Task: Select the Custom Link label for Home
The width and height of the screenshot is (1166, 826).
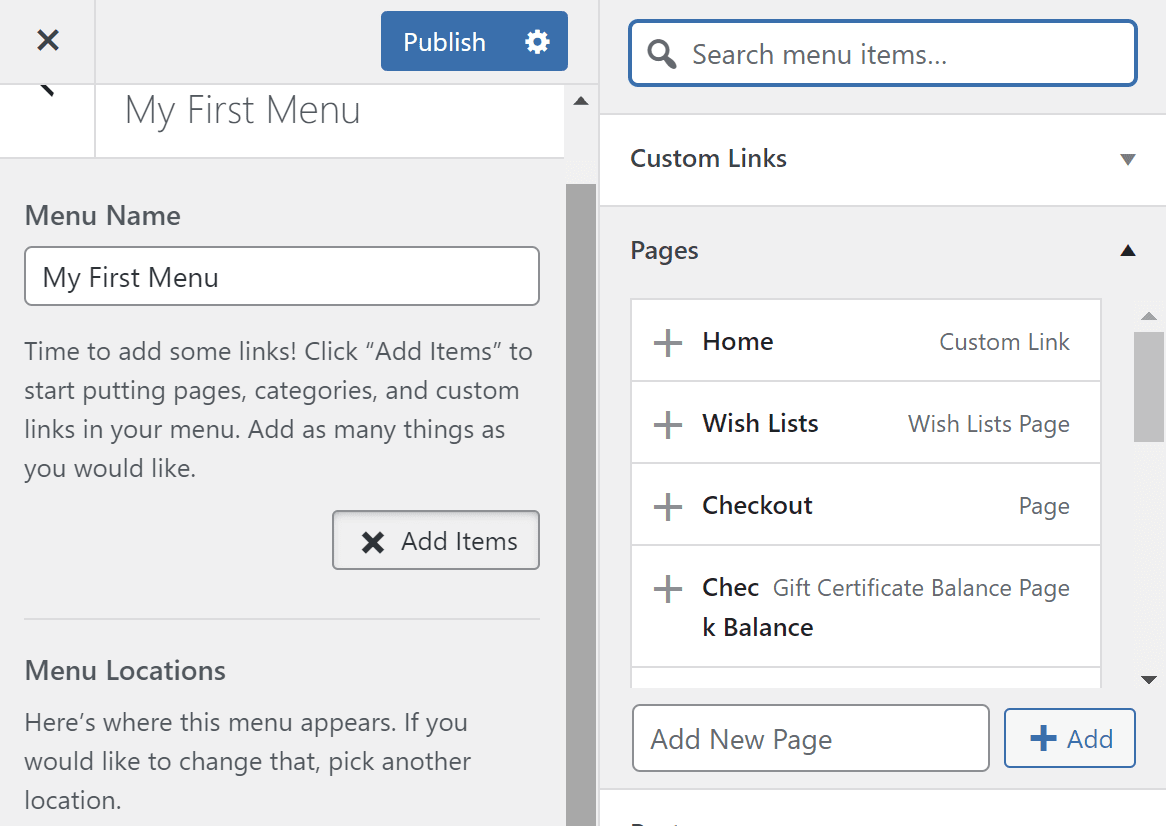Action: [x=1004, y=341]
